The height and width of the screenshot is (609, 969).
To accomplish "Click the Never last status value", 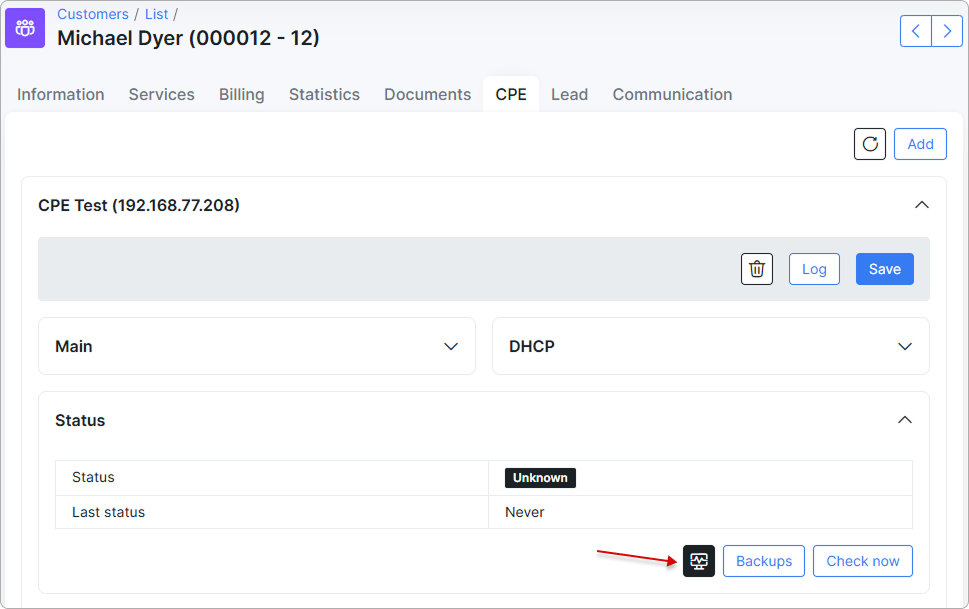I will point(525,513).
